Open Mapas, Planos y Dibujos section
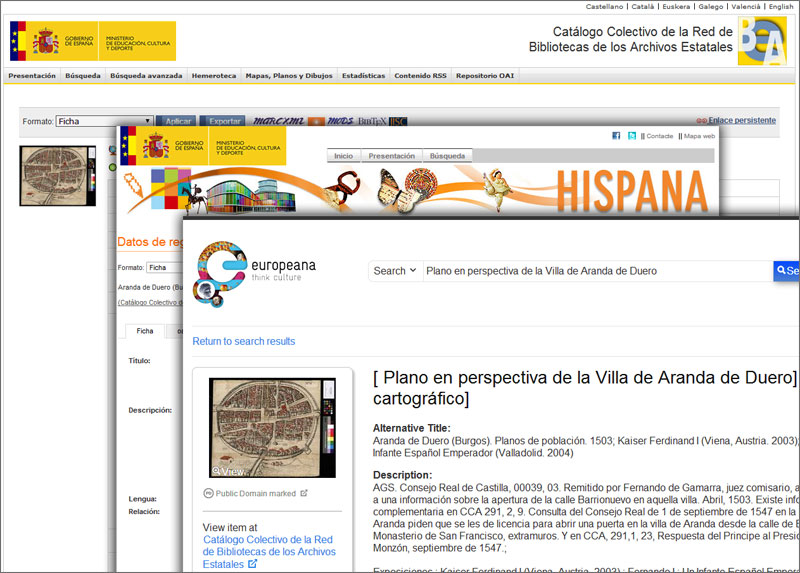Image resolution: width=800 pixels, height=573 pixels. [x=289, y=76]
